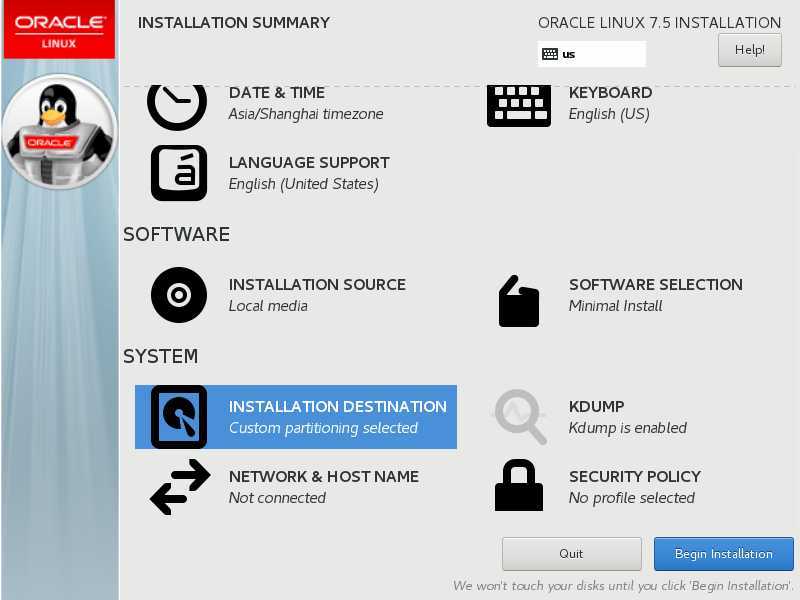800x600 pixels.
Task: Click 'Not connected' network status
Action: [277, 498]
